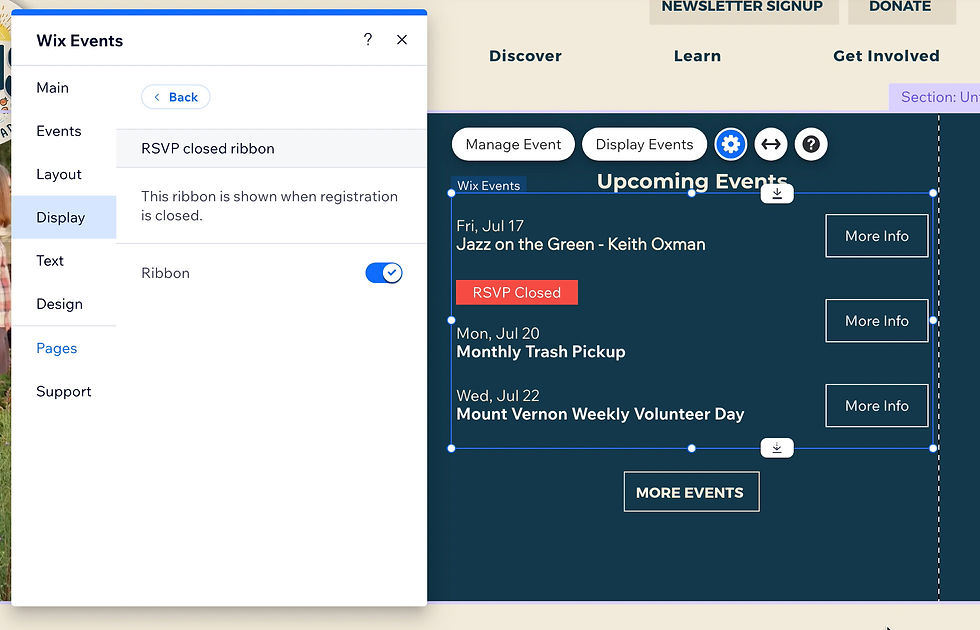Viewport: 980px width, 630px height.
Task: Click the Fri, Jul 17 date
Action: tap(490, 226)
